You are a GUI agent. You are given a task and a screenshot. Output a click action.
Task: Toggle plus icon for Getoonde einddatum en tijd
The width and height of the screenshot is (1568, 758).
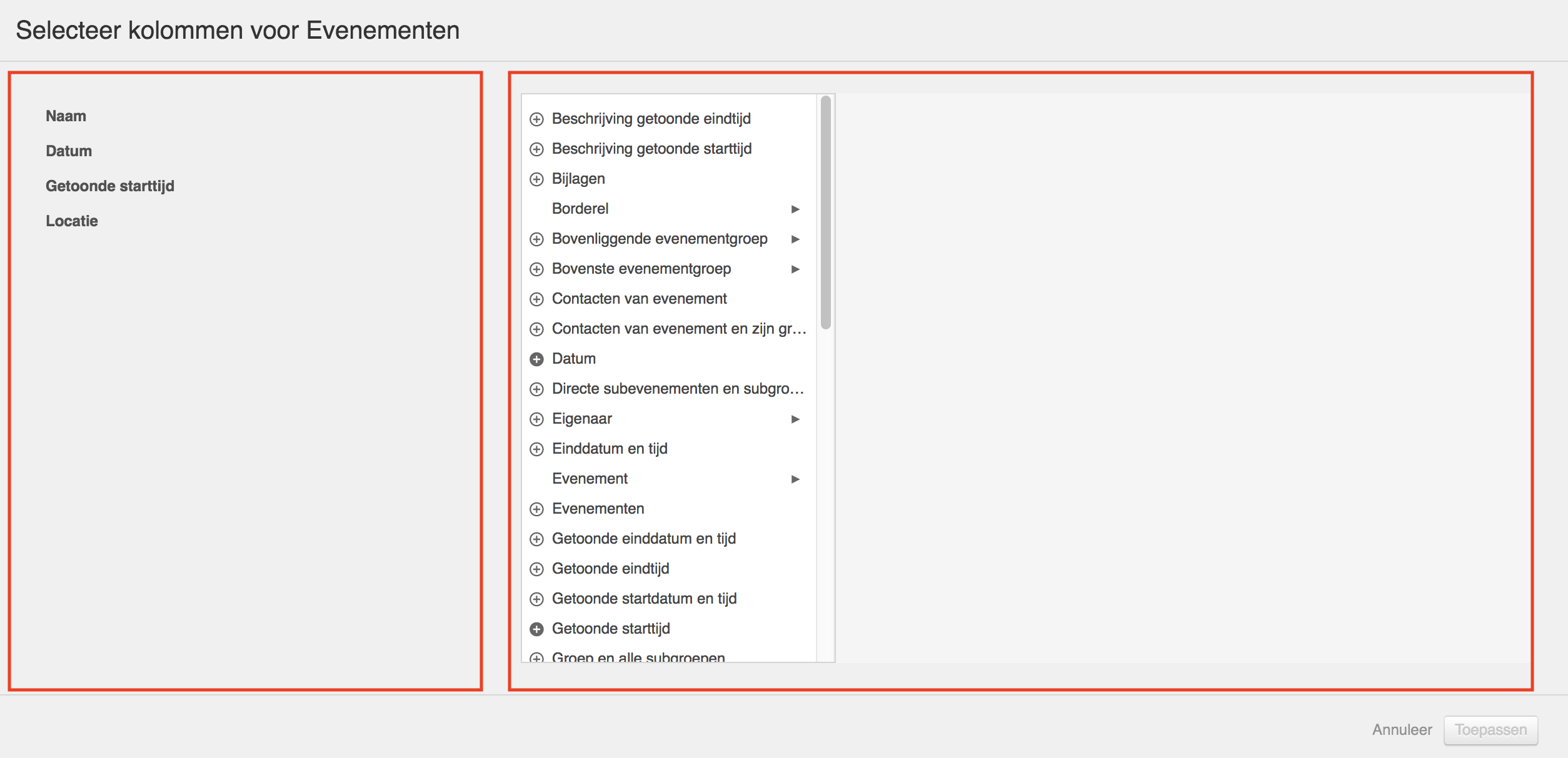(536, 539)
